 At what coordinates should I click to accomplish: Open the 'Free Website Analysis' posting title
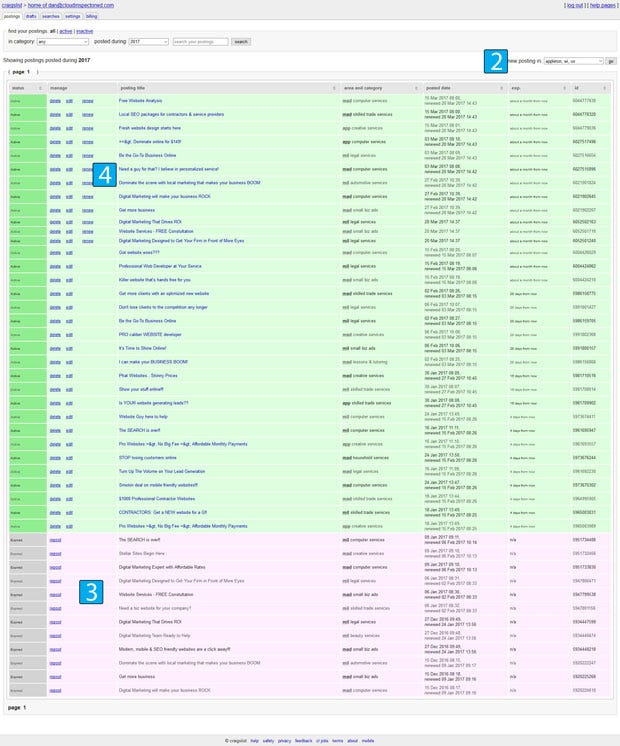pos(140,101)
